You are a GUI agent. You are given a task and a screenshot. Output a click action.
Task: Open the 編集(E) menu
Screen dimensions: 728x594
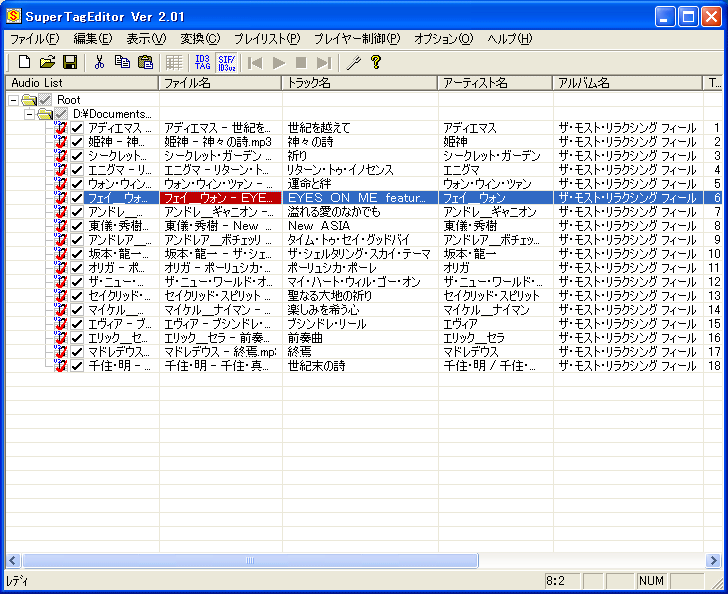[x=93, y=39]
